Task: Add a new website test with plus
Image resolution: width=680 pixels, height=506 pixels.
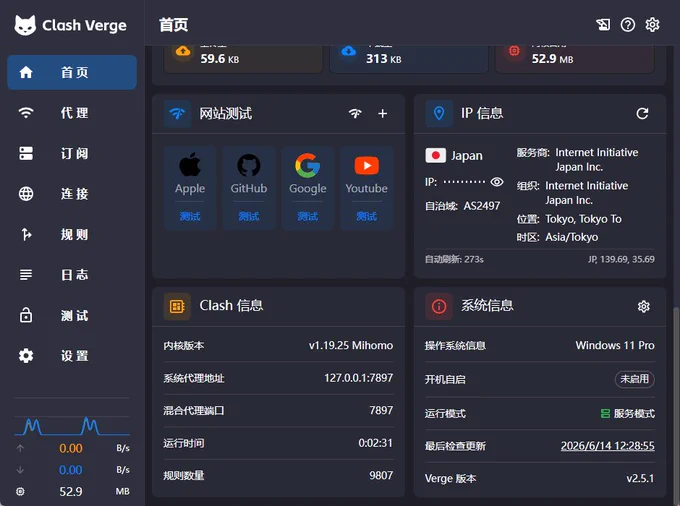Action: pyautogui.click(x=382, y=114)
